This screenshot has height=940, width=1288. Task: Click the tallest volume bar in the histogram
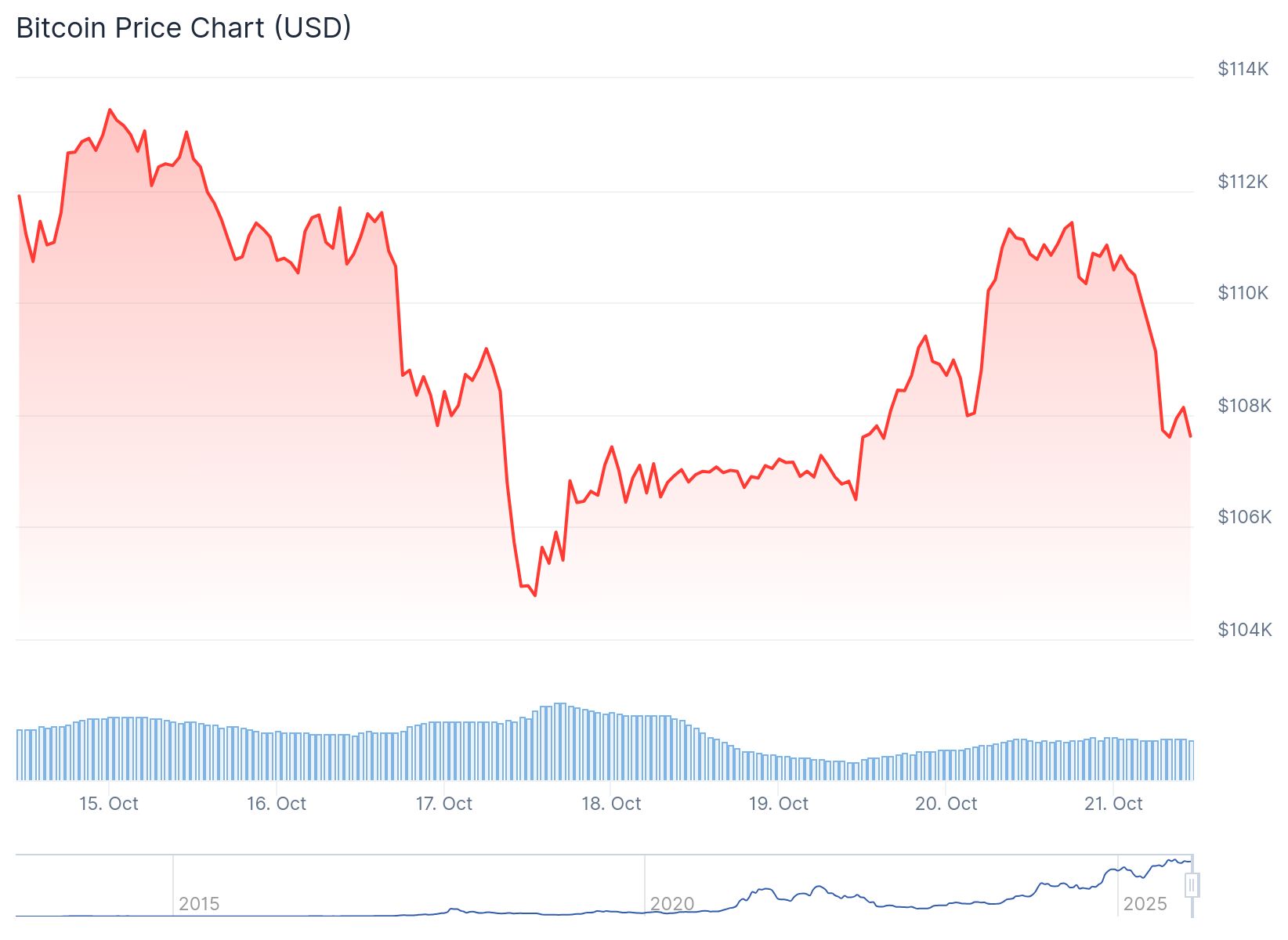[x=559, y=741]
